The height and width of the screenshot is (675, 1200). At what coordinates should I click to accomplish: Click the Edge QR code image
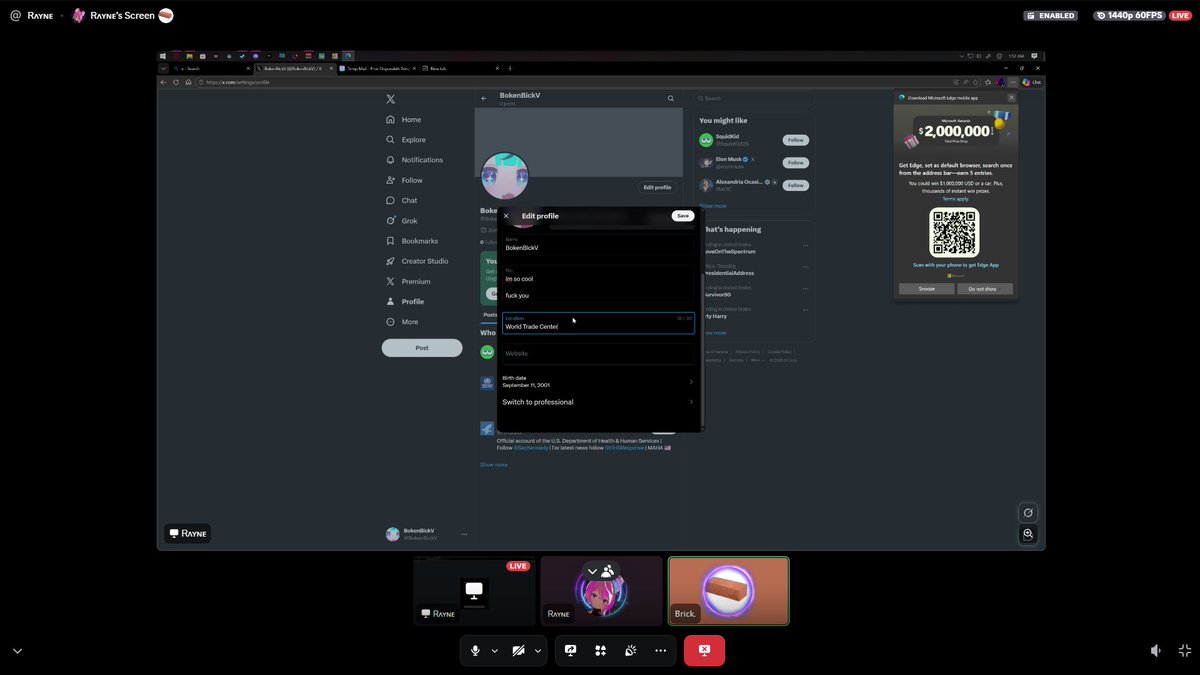(x=955, y=233)
